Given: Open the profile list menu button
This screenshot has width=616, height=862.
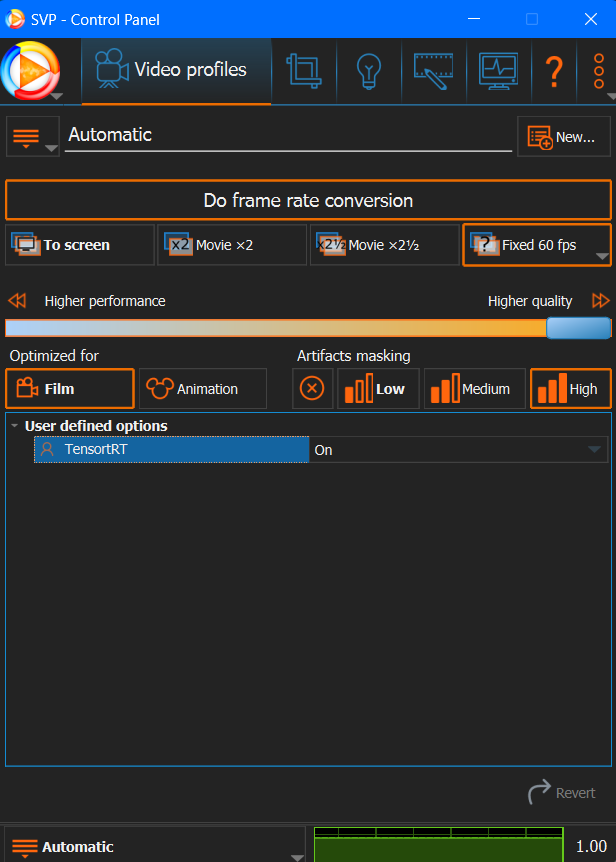Looking at the screenshot, I should click(32, 136).
